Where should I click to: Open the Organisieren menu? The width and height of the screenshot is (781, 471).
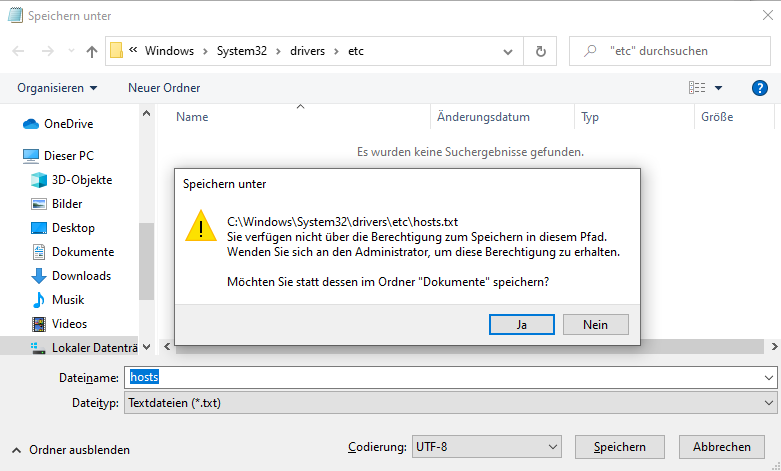(x=57, y=88)
